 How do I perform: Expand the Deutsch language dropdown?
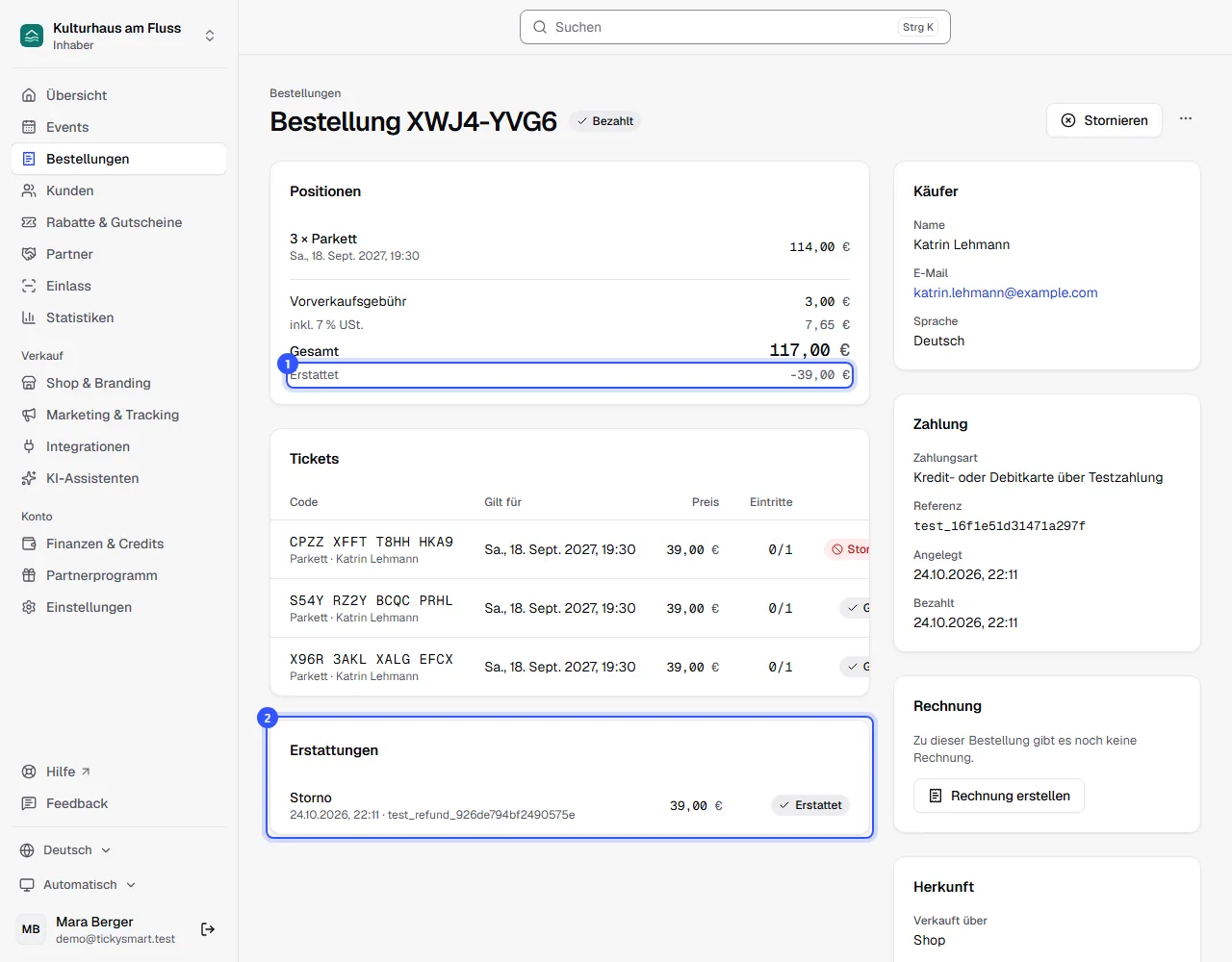pyautogui.click(x=65, y=850)
